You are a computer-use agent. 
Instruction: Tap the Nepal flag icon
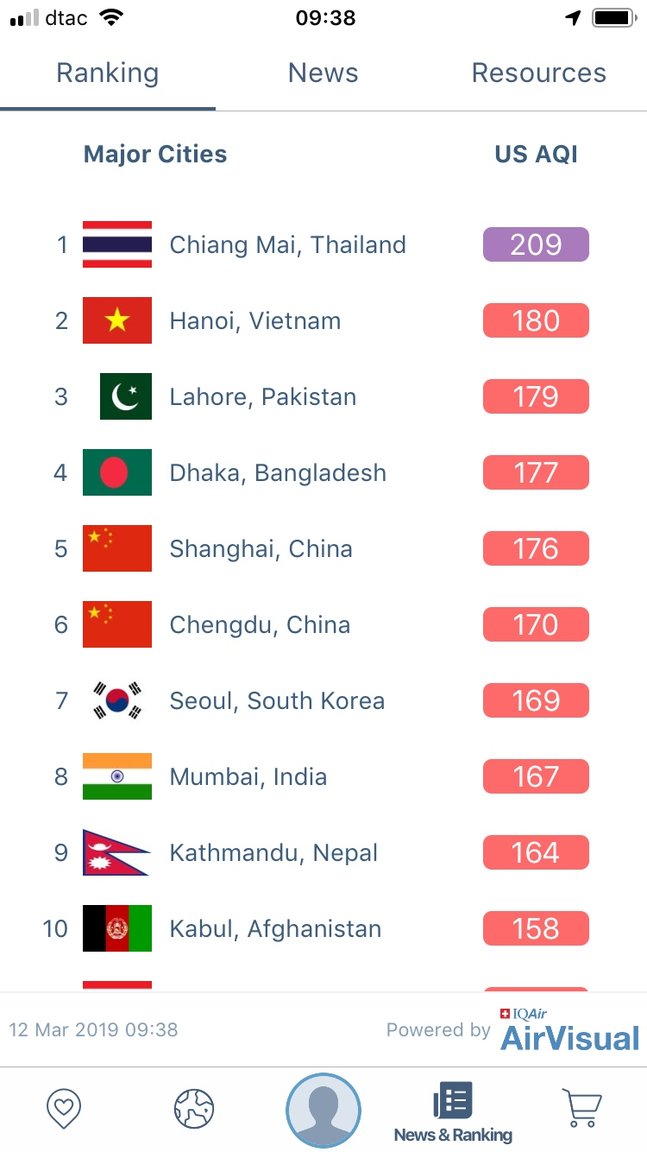115,852
